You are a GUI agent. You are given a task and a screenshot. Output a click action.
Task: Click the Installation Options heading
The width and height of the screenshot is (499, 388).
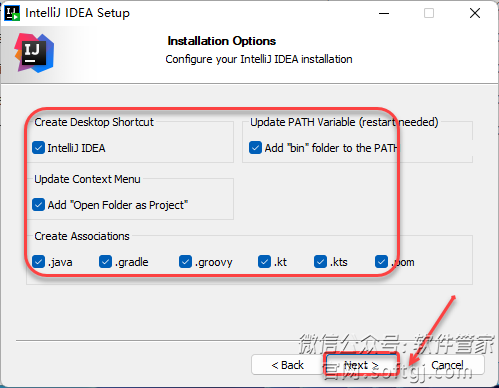click(x=222, y=41)
